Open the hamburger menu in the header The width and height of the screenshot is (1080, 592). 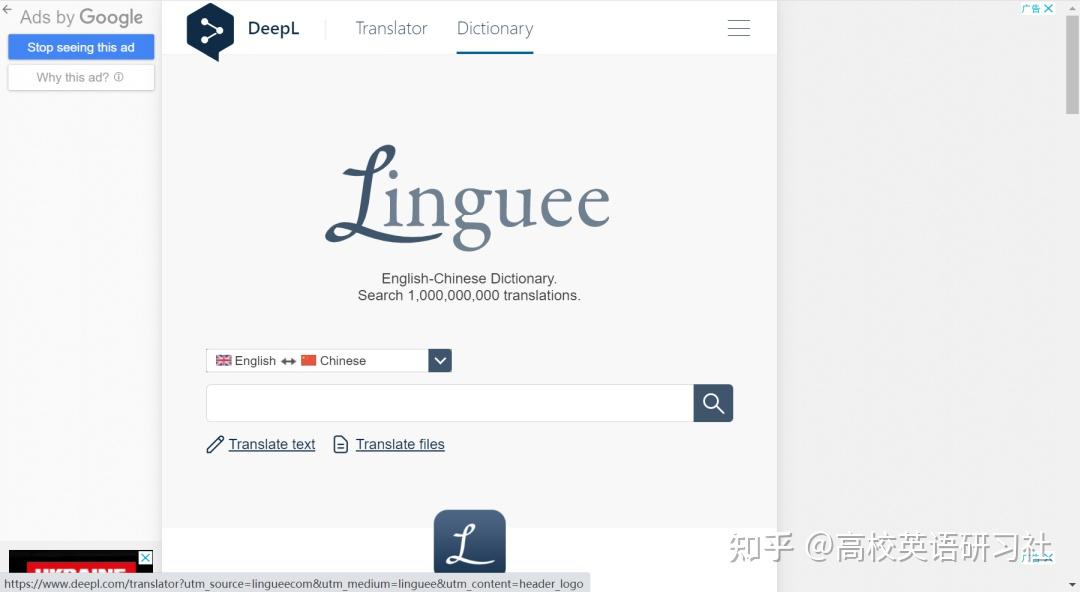click(x=738, y=28)
